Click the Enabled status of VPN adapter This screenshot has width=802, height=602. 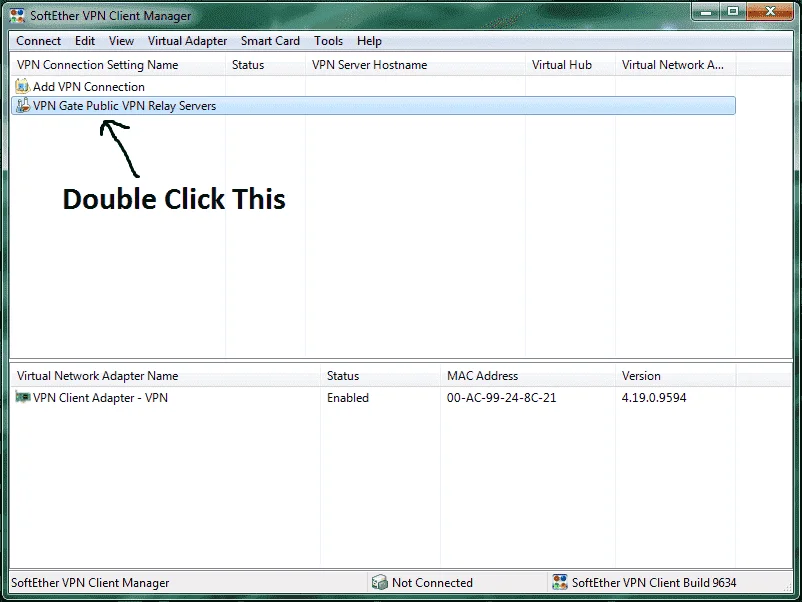[348, 398]
